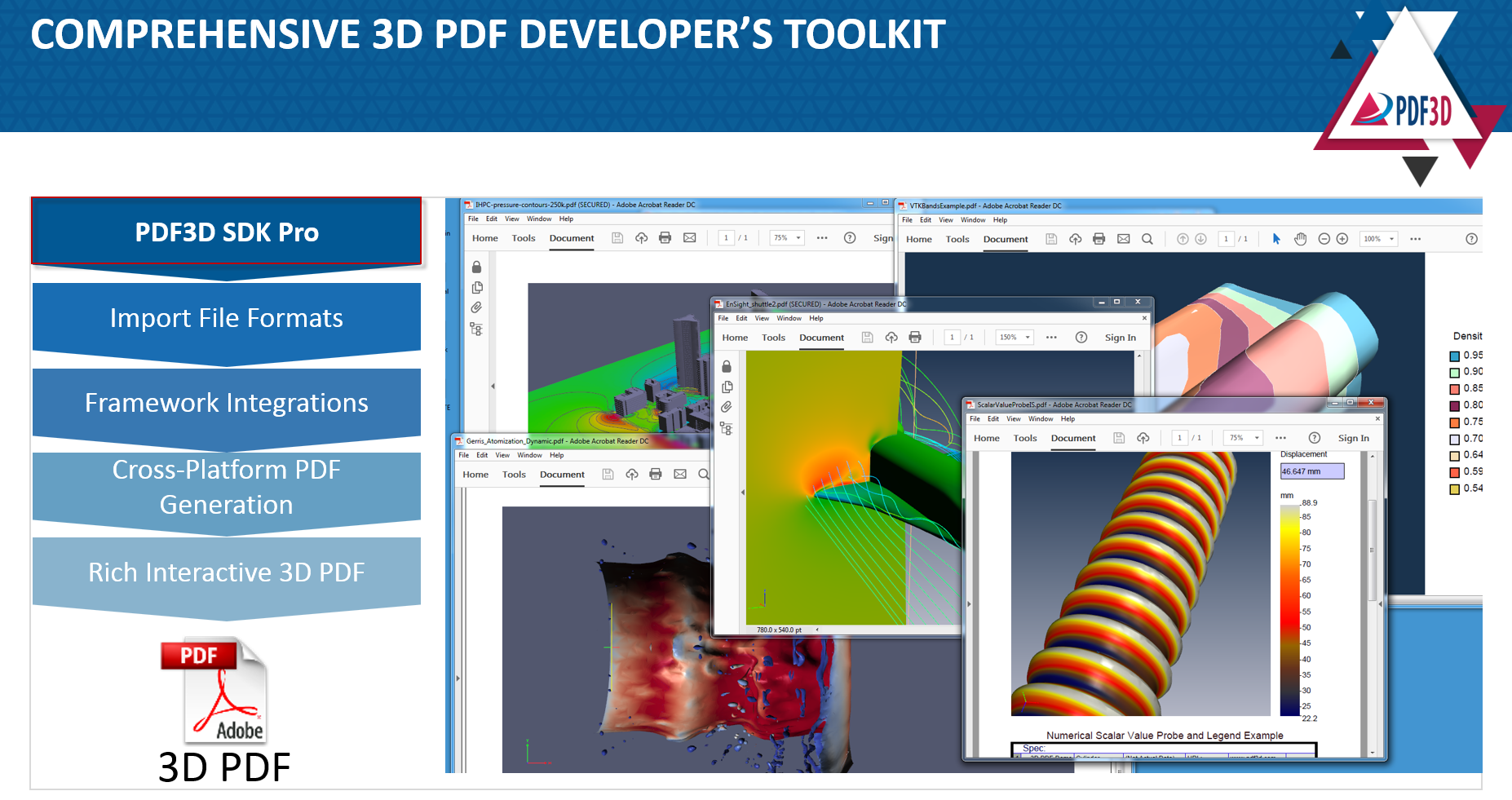
Task: Click page number field in VTKBandsExample toolbar
Action: click(1226, 239)
